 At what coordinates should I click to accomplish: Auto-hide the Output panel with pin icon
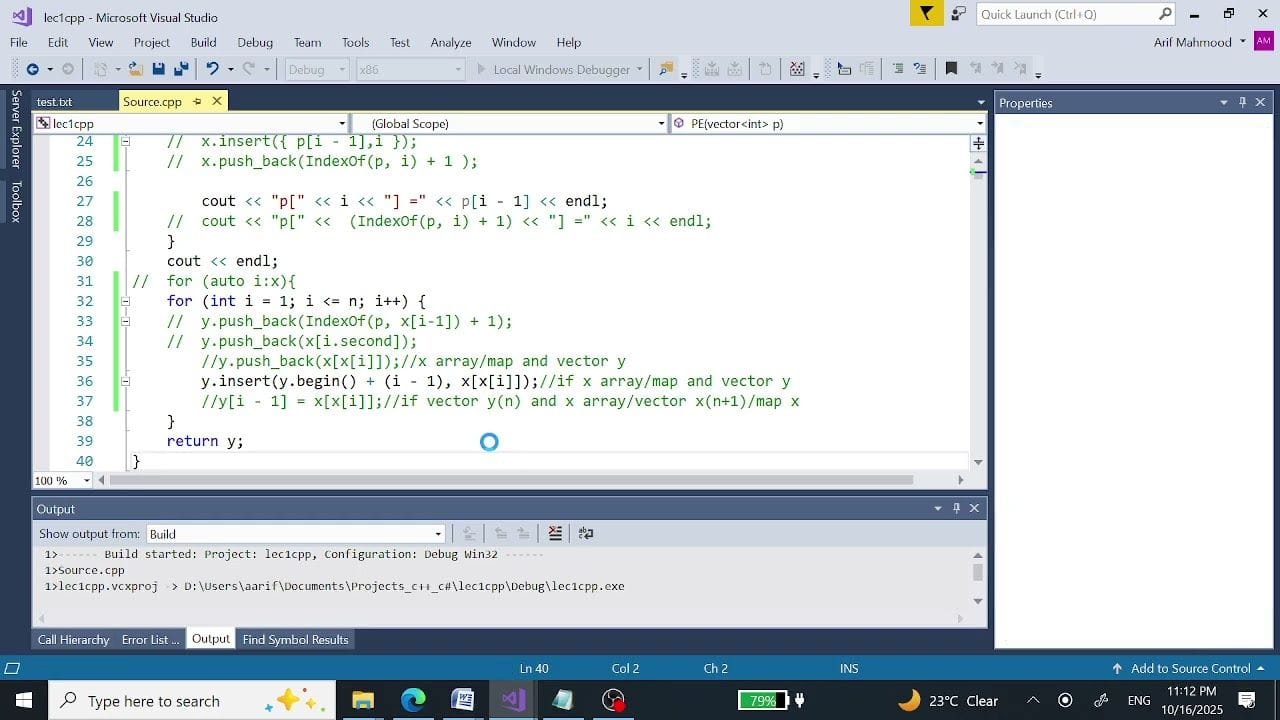click(956, 508)
